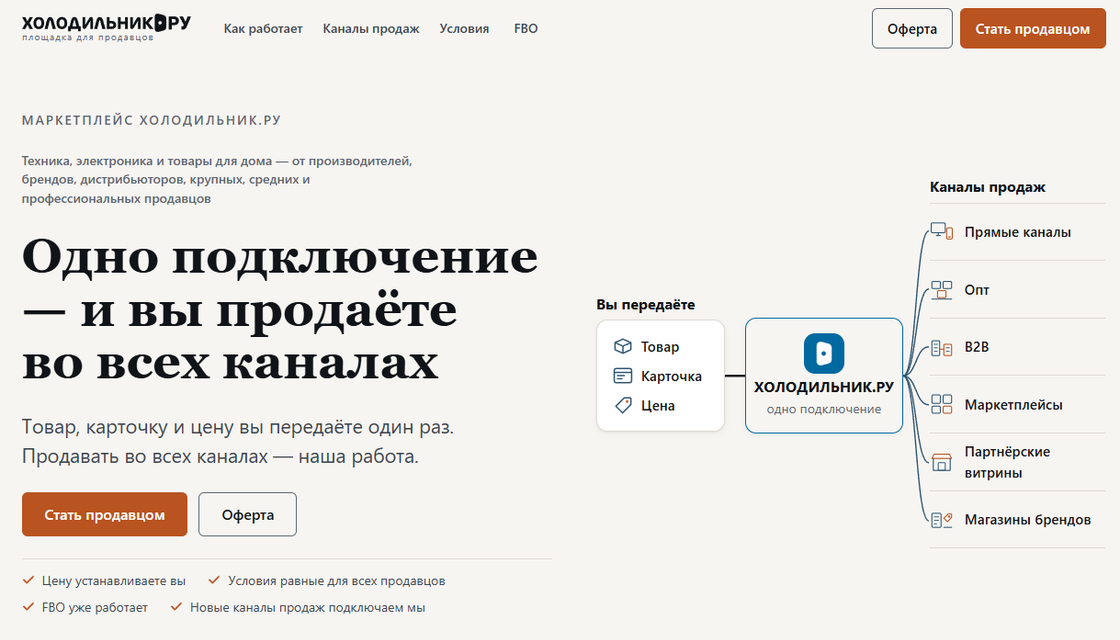Click the blue Холодильник.ру center logo icon
This screenshot has height=640, width=1120.
coord(824,354)
